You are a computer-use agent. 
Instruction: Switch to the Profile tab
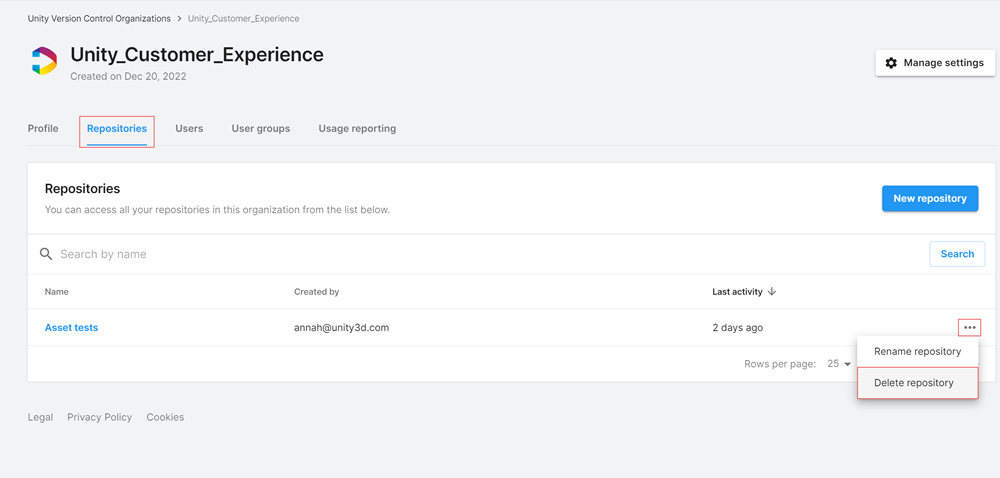tap(43, 129)
